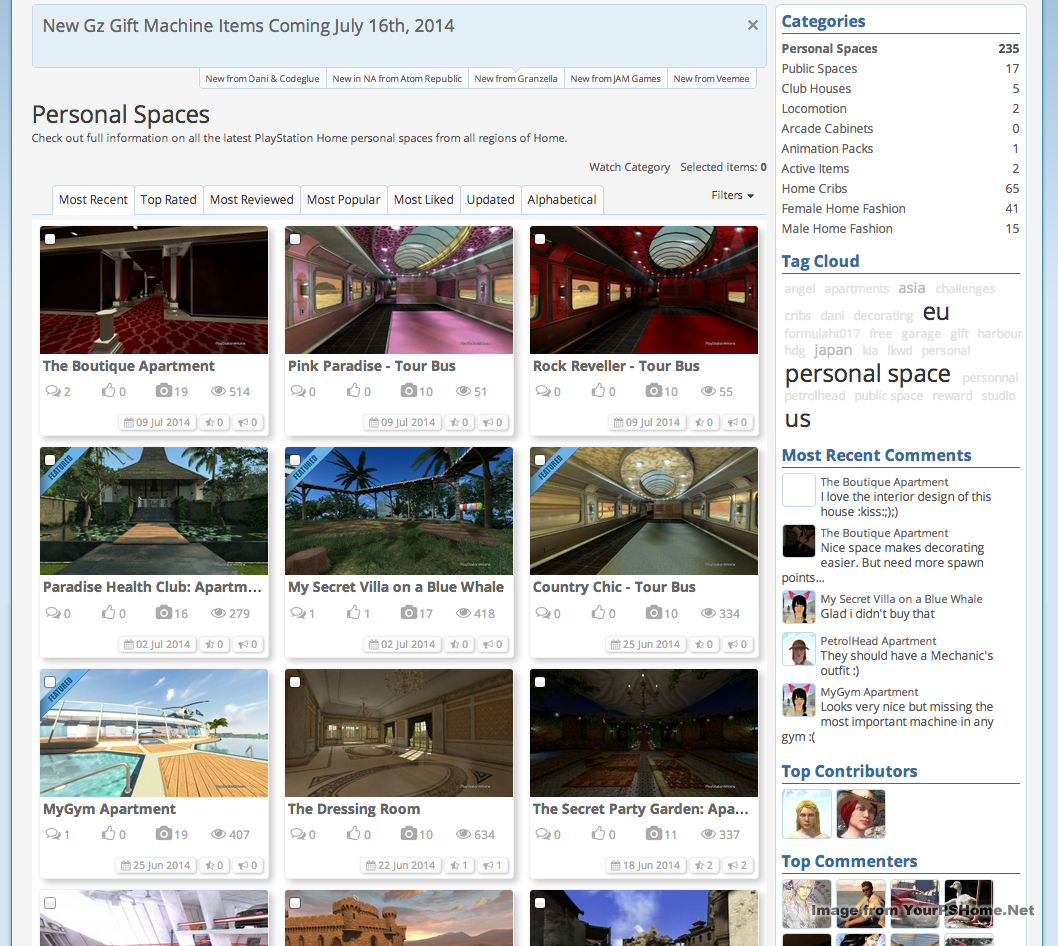Open New in NA from Atom Republic tab
The image size is (1058, 946).
click(x=397, y=78)
